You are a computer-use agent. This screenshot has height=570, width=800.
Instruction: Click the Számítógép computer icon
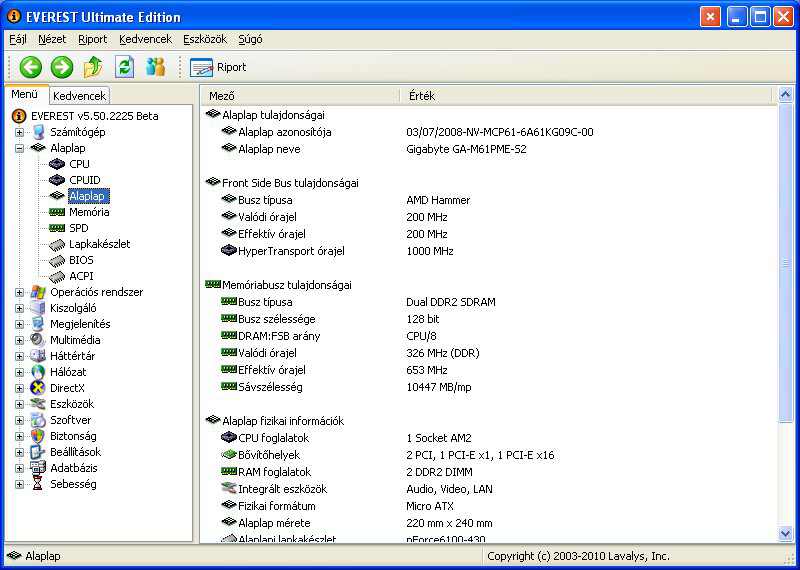38,132
